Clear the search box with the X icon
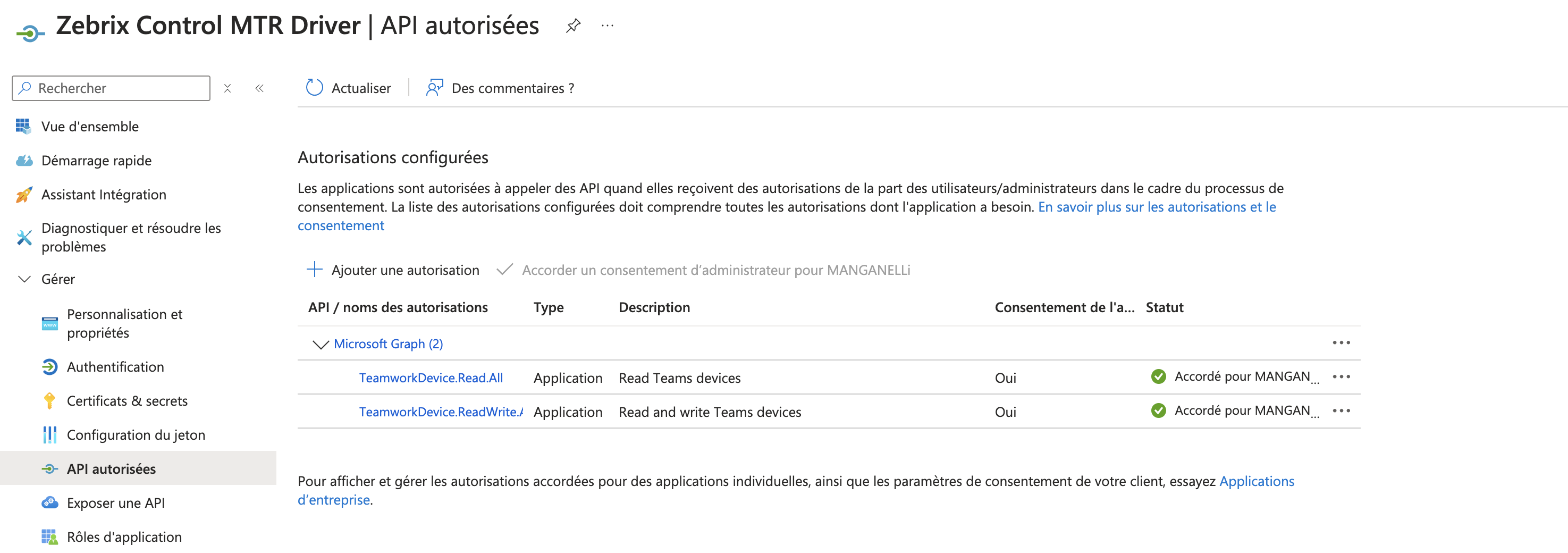 (227, 88)
